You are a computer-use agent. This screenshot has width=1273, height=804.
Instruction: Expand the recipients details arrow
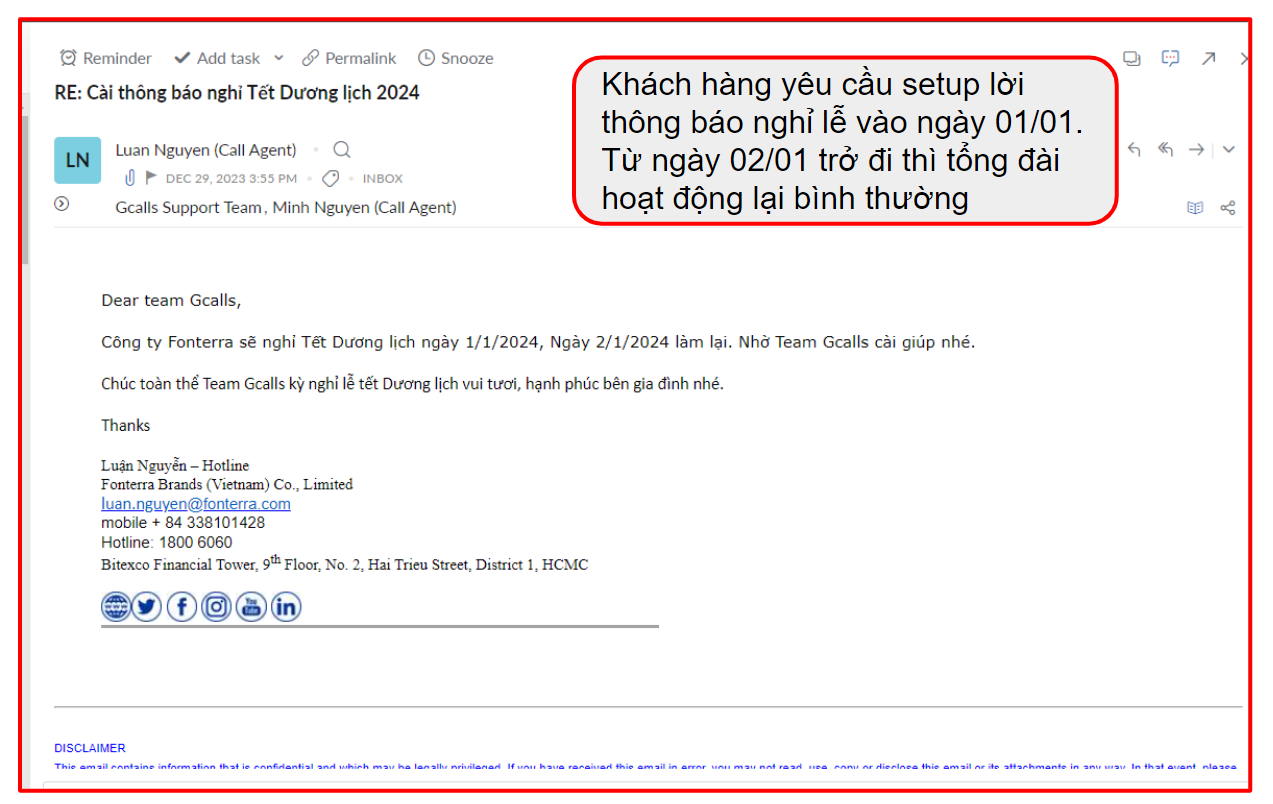pos(62,204)
